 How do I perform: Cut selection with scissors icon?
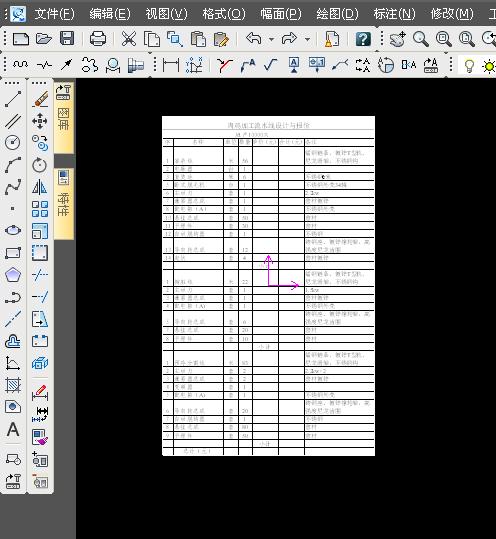click(x=129, y=39)
